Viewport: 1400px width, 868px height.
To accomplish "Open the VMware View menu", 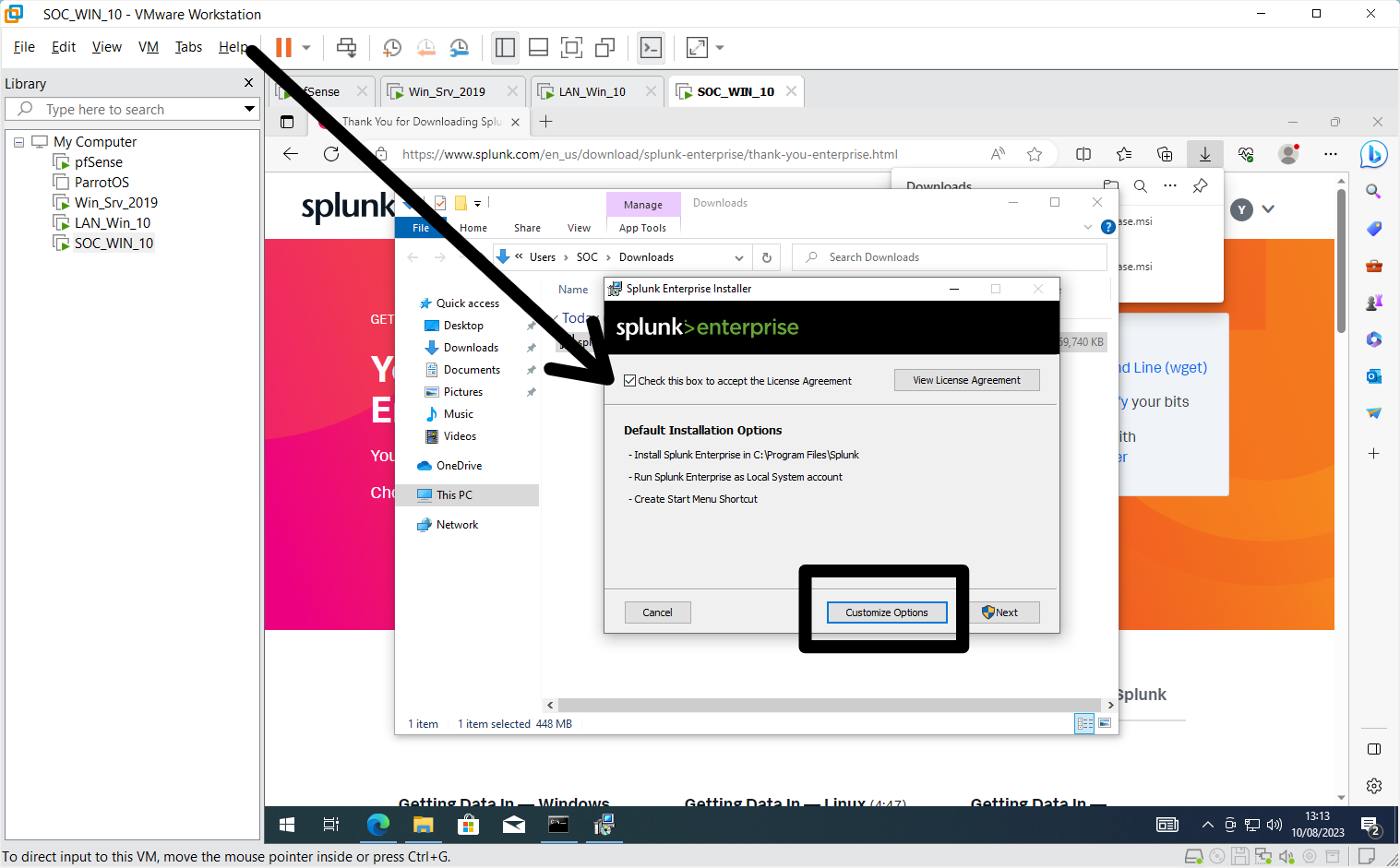I will (x=107, y=47).
